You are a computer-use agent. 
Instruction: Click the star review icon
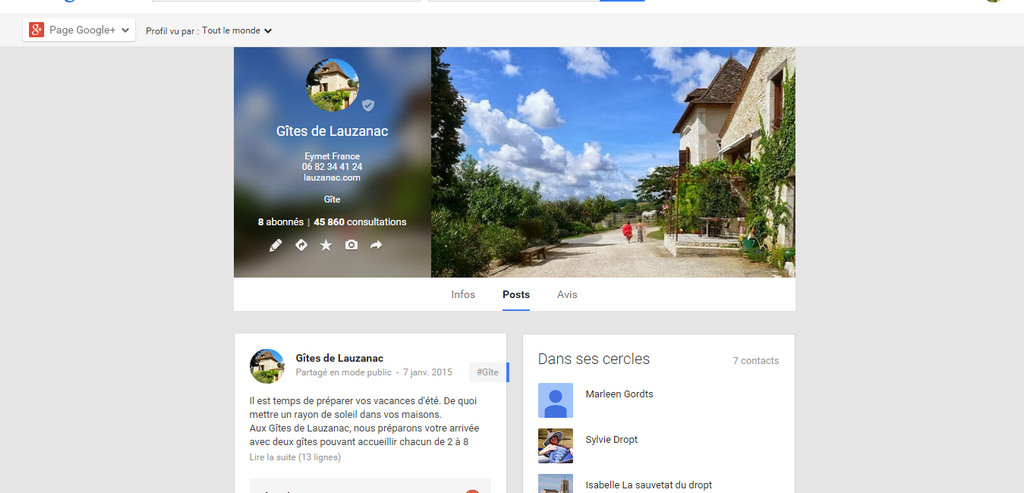pyautogui.click(x=326, y=246)
